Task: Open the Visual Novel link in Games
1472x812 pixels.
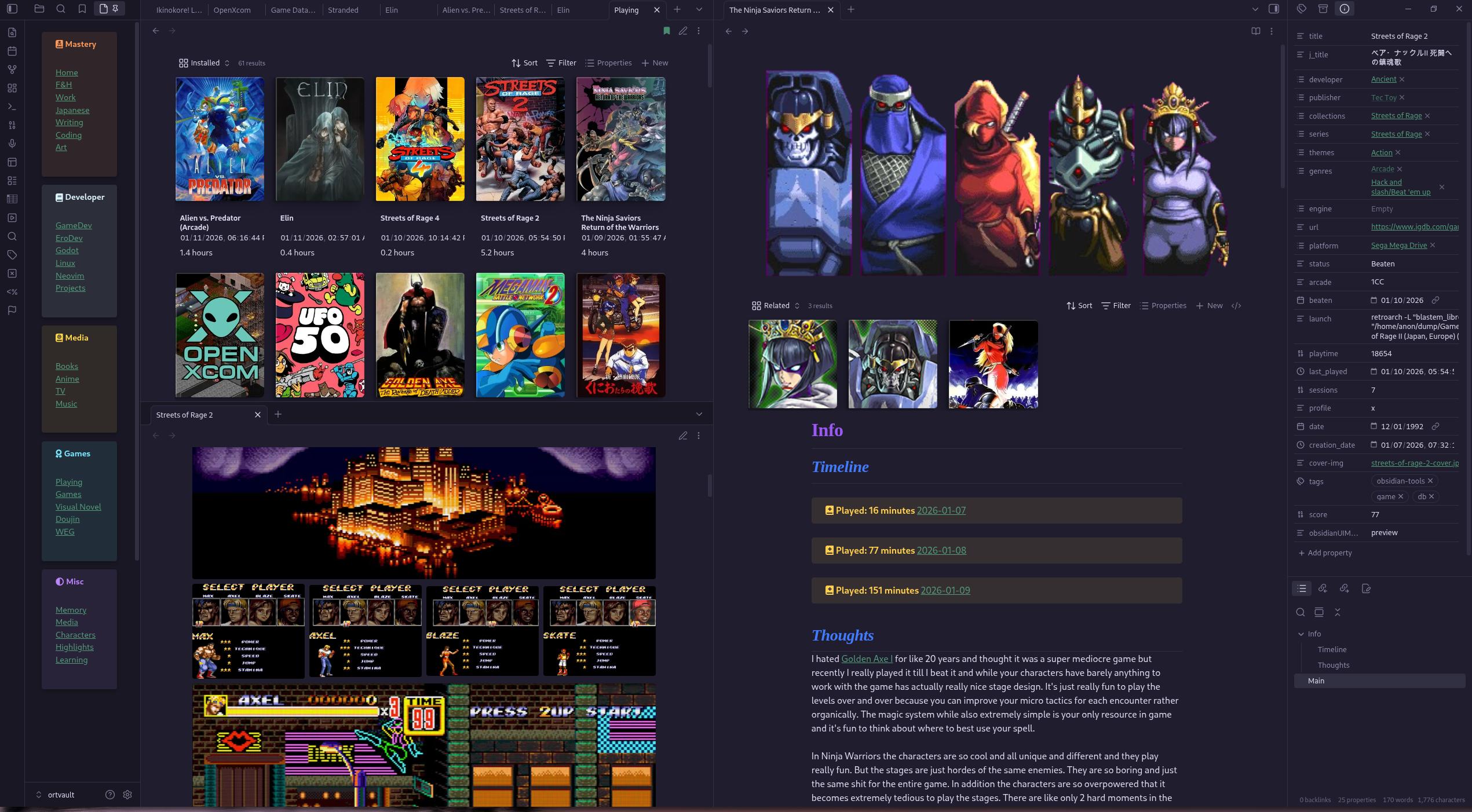Action: tap(78, 507)
